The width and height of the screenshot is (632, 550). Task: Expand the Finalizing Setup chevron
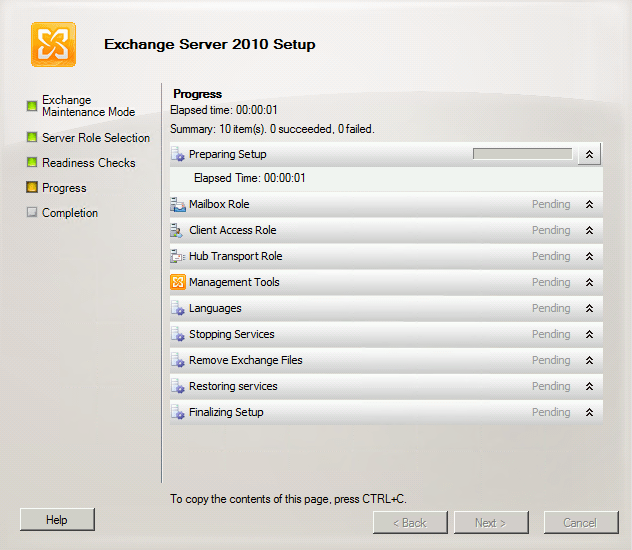pyautogui.click(x=589, y=412)
